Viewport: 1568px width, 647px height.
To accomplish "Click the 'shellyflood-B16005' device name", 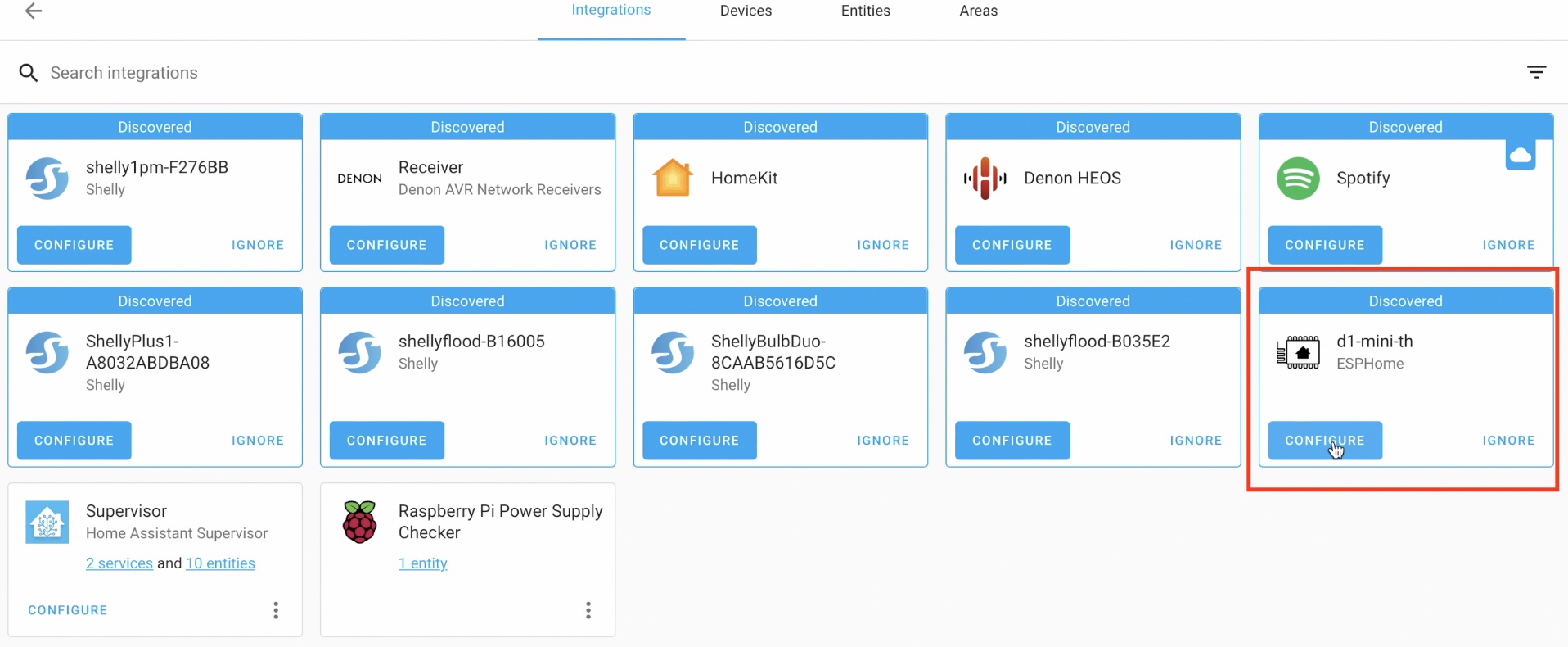I will pyautogui.click(x=471, y=342).
